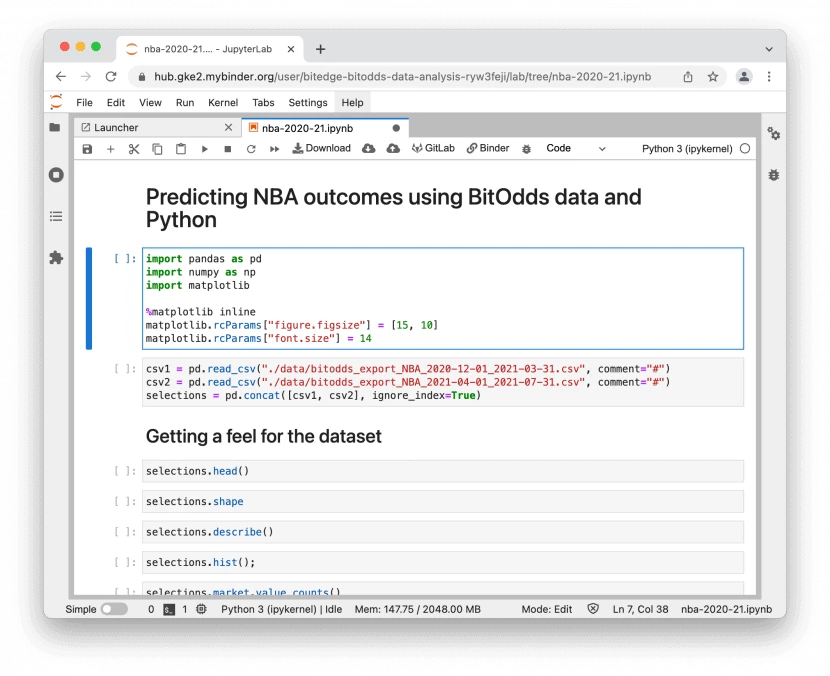Open the Tabs menu
Viewport: 830px width, 676px height.
click(263, 103)
